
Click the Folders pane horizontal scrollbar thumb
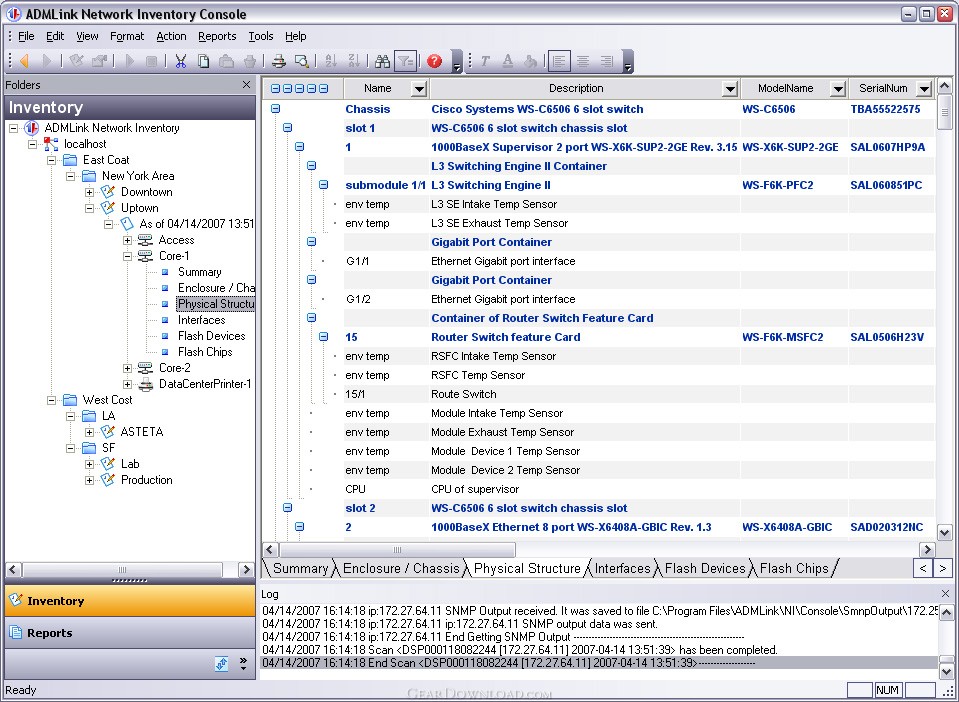122,569
